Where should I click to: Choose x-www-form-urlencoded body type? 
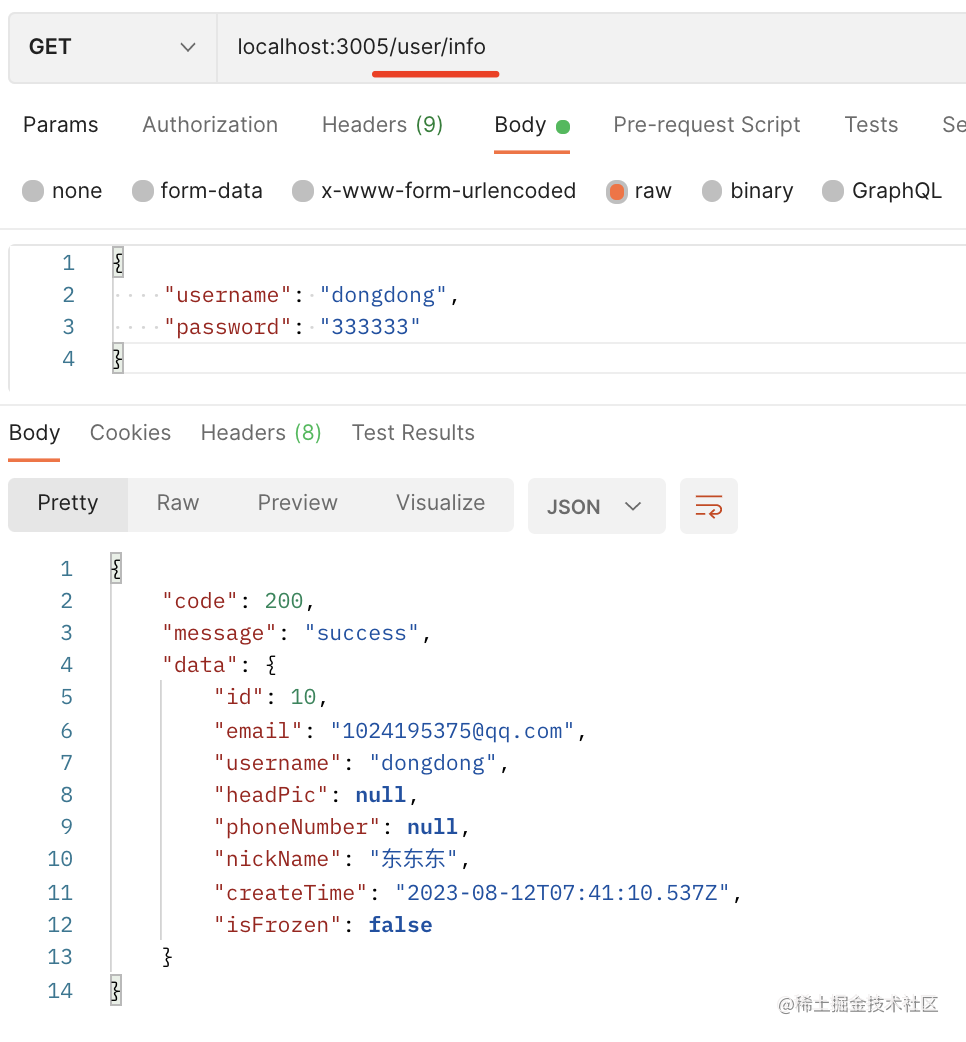pos(303,191)
